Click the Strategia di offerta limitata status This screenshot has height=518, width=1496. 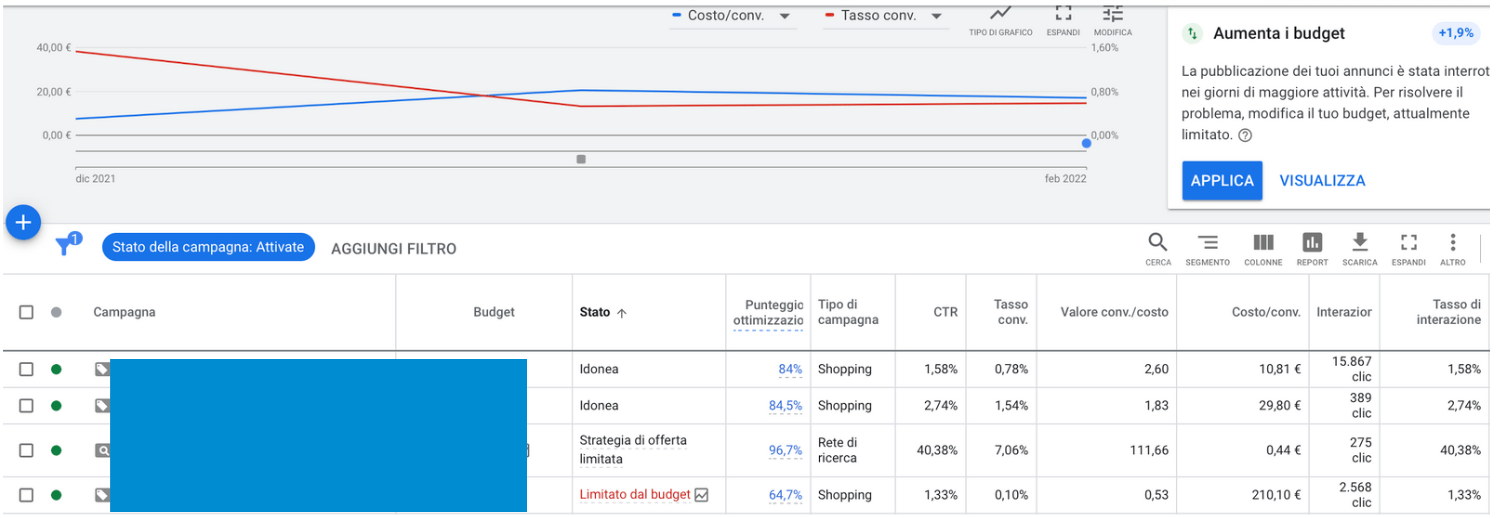633,450
